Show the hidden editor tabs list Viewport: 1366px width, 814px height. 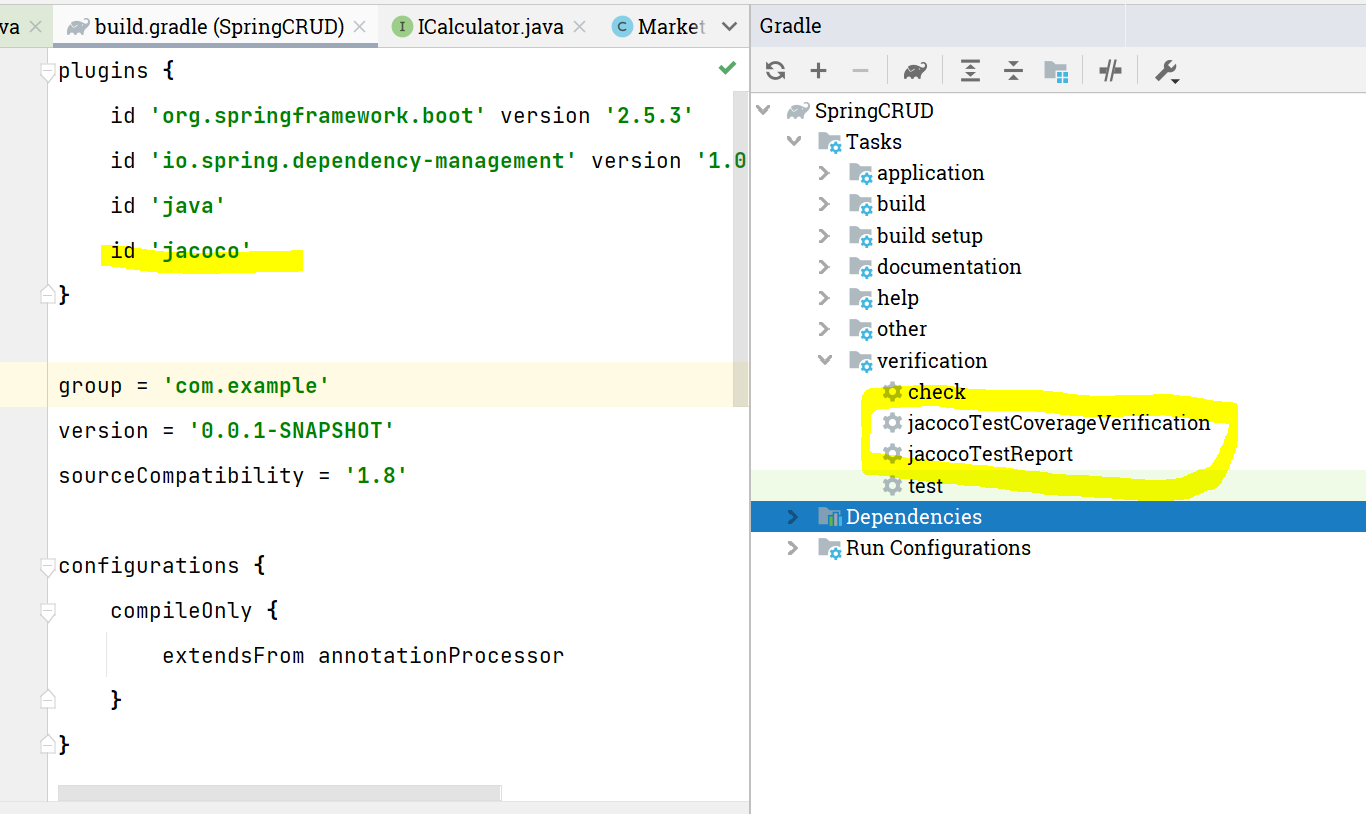731,27
